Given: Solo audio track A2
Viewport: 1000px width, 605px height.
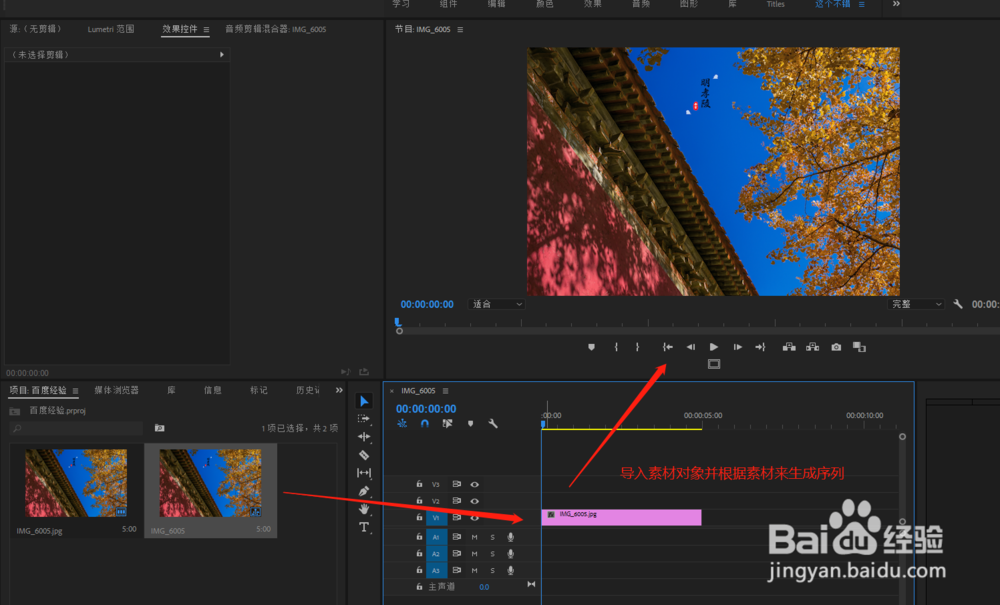Looking at the screenshot, I should click(x=492, y=554).
